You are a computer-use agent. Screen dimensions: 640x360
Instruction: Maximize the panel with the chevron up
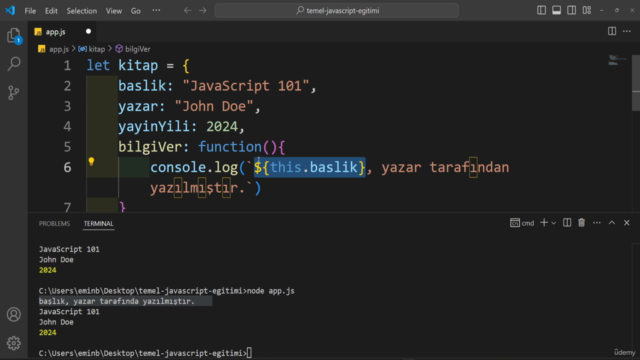click(x=612, y=223)
